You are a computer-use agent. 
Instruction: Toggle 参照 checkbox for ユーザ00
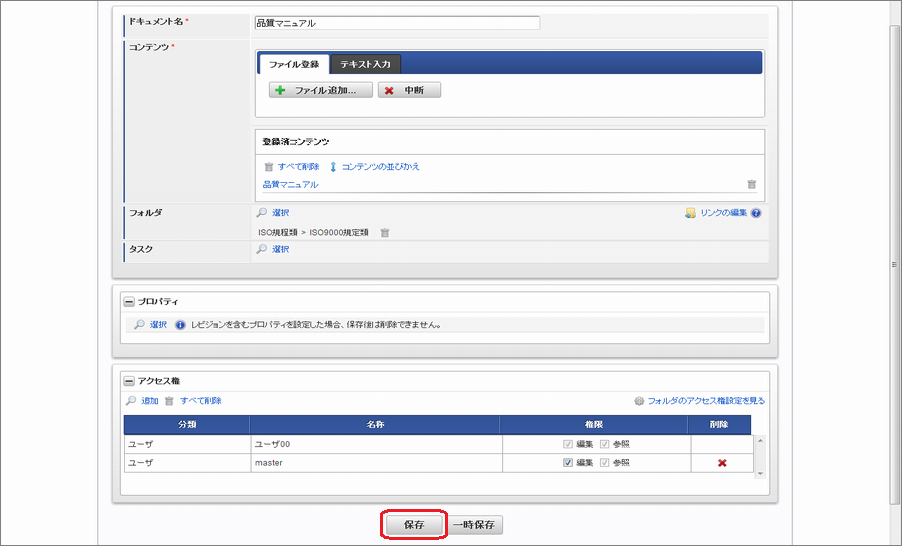click(x=605, y=444)
